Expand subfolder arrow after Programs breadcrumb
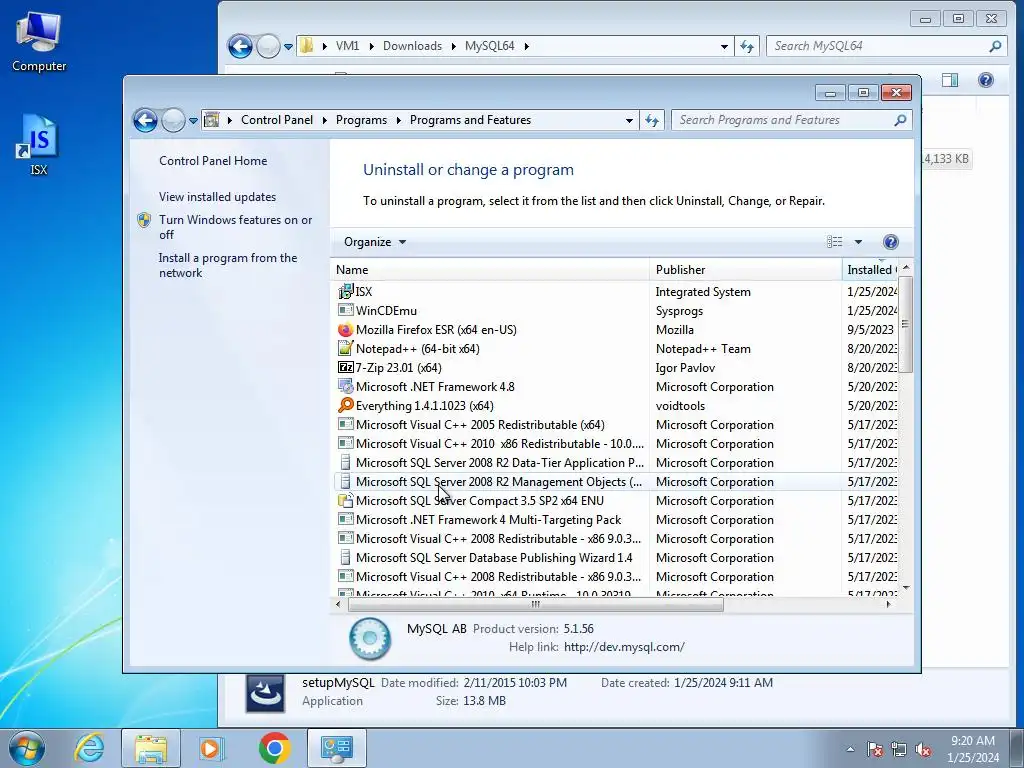 pyautogui.click(x=398, y=120)
